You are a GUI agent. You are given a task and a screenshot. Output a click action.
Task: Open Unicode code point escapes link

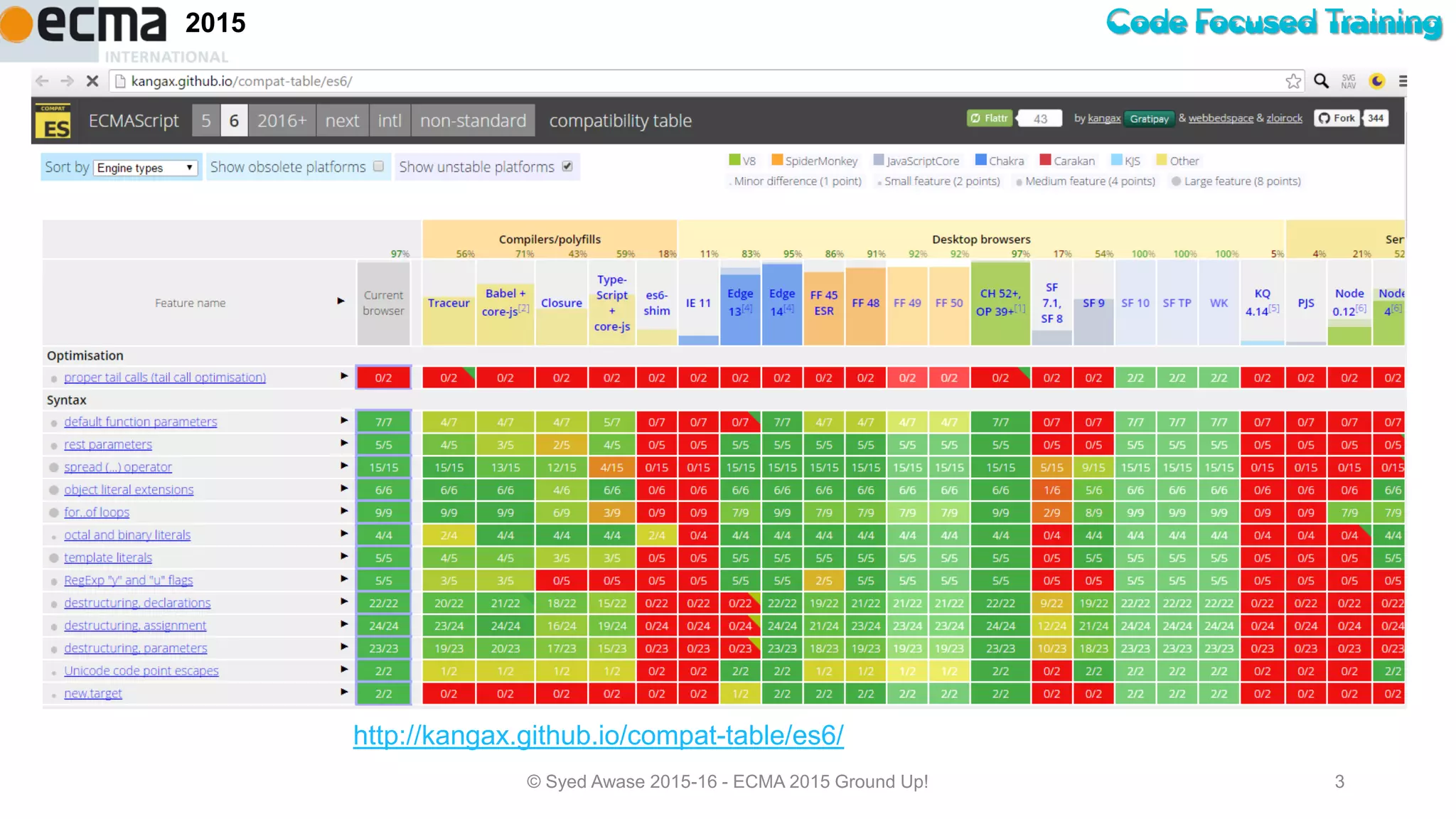(x=141, y=670)
